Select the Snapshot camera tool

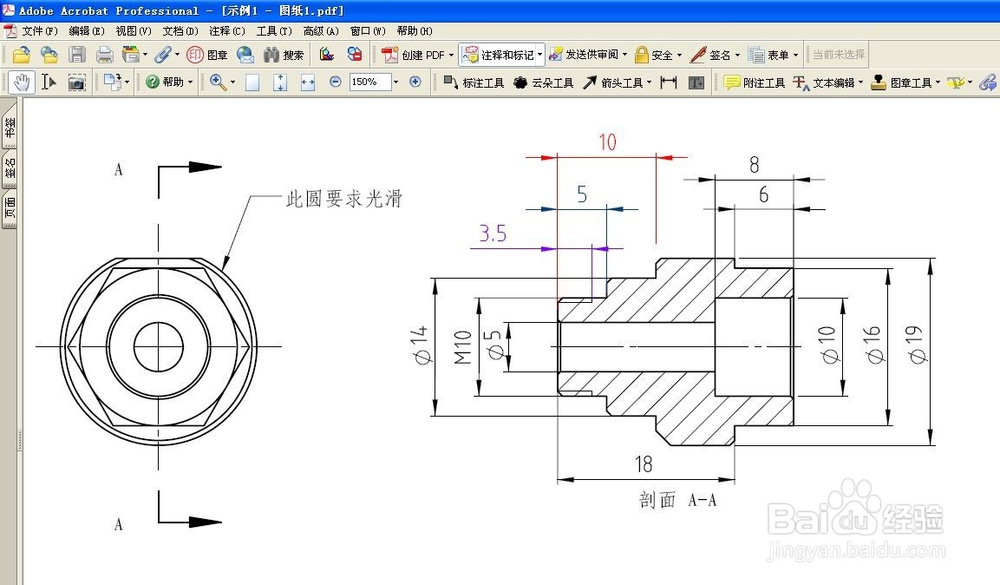tap(77, 82)
